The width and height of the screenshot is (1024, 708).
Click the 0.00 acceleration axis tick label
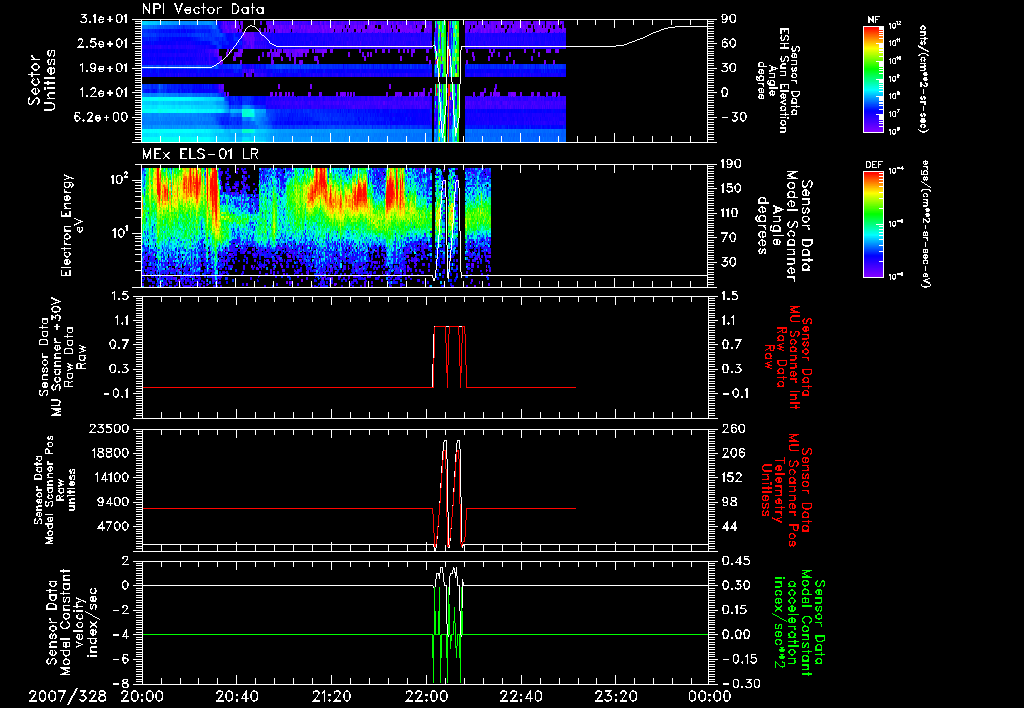(x=735, y=635)
